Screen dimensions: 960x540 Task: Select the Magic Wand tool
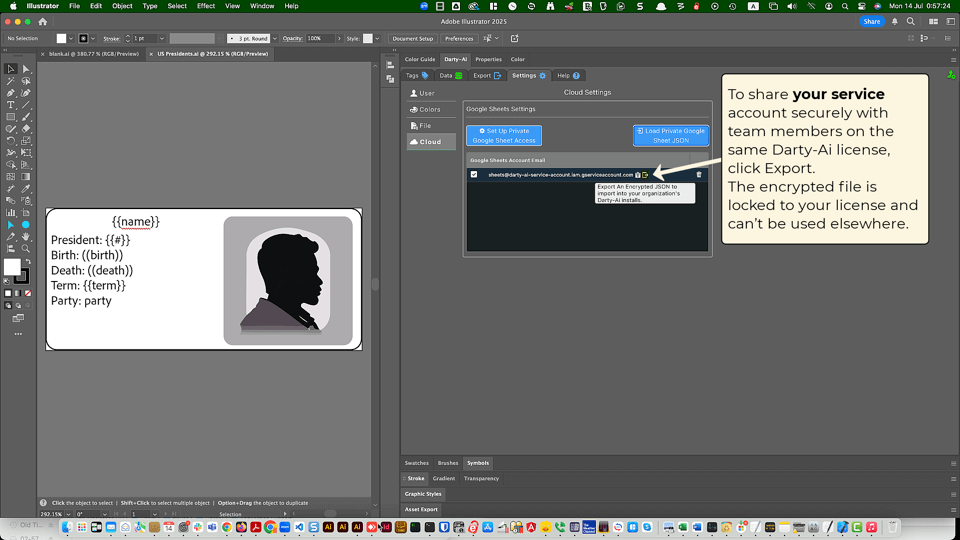[x=10, y=81]
